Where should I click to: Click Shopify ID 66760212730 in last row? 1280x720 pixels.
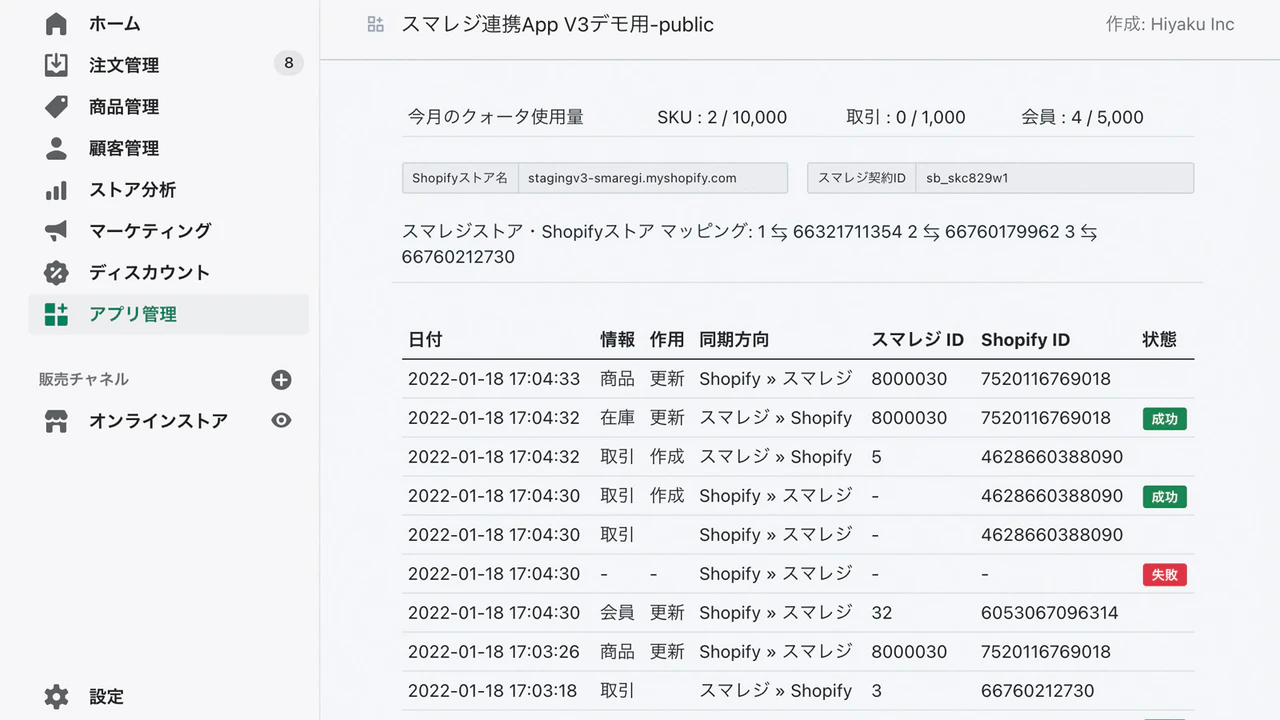pos(1038,691)
